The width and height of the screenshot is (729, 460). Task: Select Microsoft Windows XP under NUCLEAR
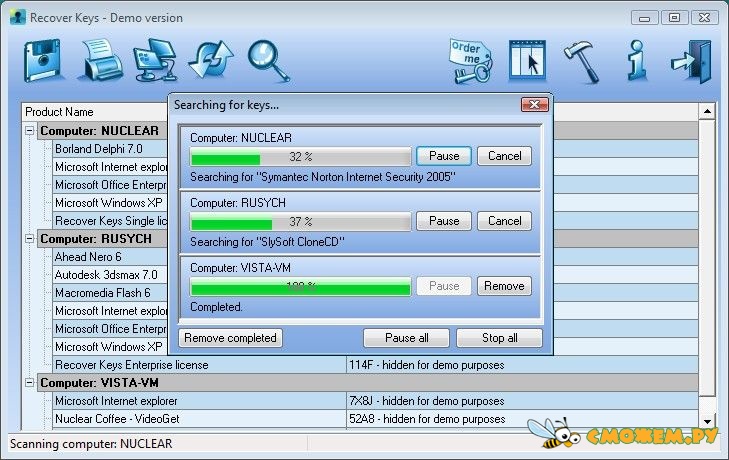(x=108, y=203)
